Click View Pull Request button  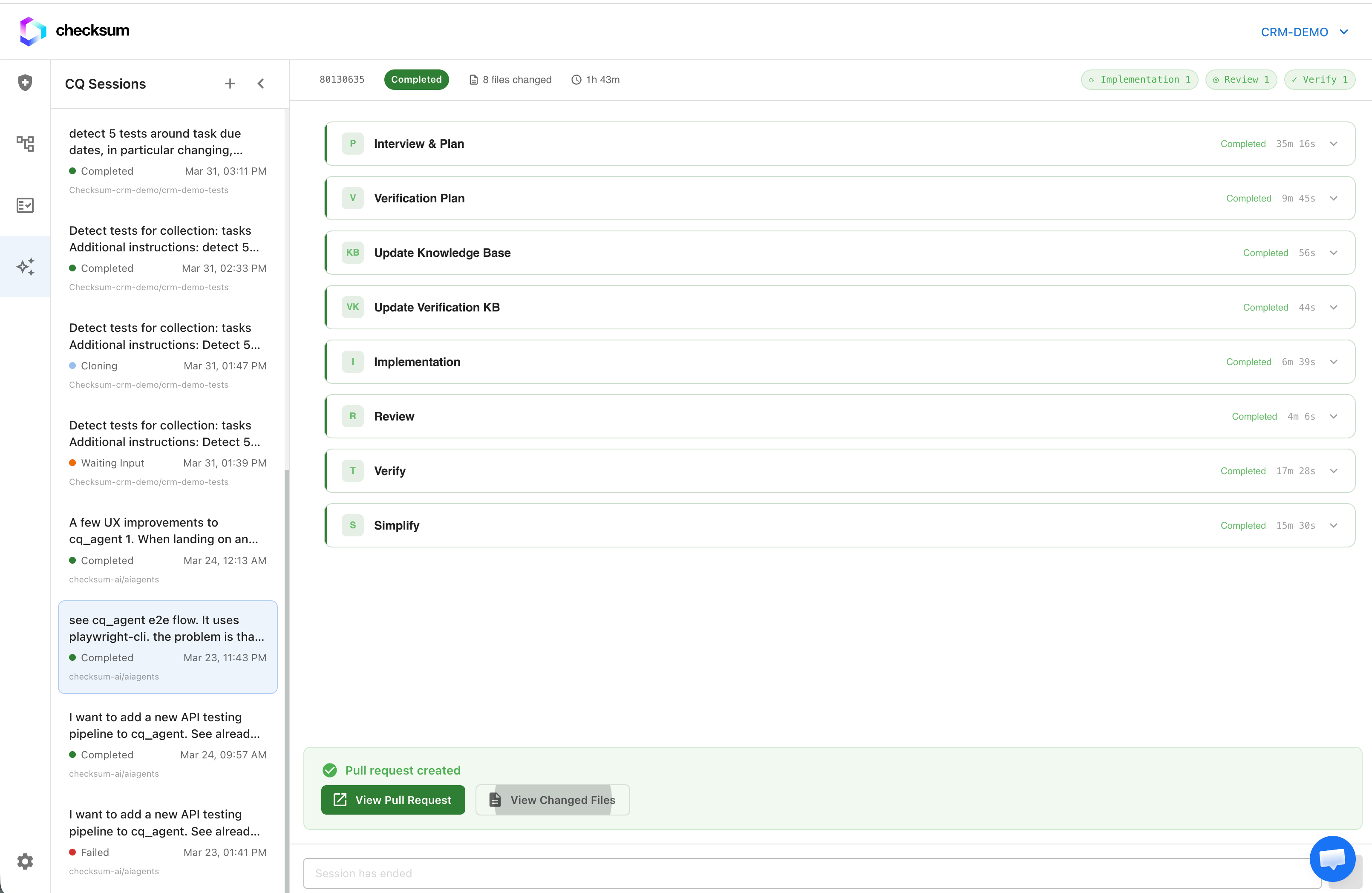point(392,800)
